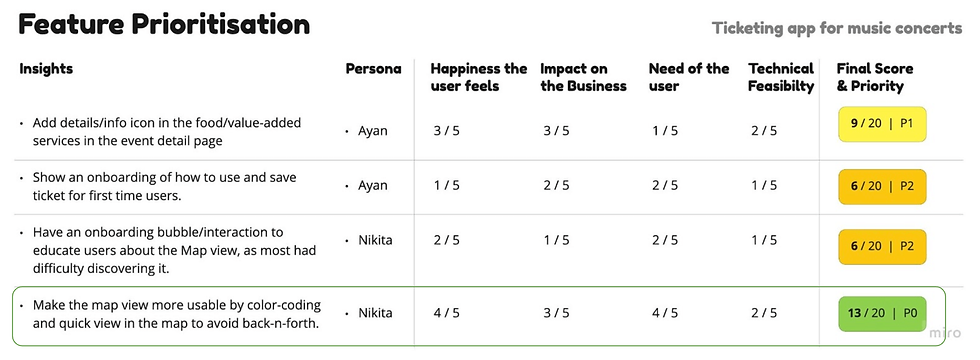Select the Technical Feasibilty column header

(781, 77)
